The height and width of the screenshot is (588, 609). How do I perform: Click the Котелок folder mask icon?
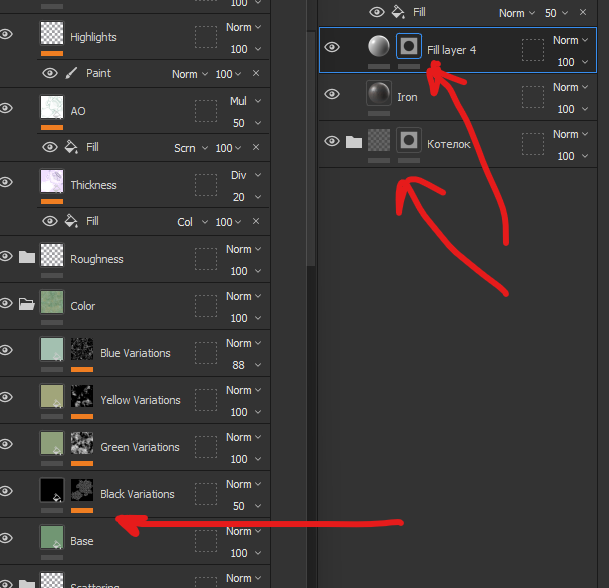click(408, 141)
